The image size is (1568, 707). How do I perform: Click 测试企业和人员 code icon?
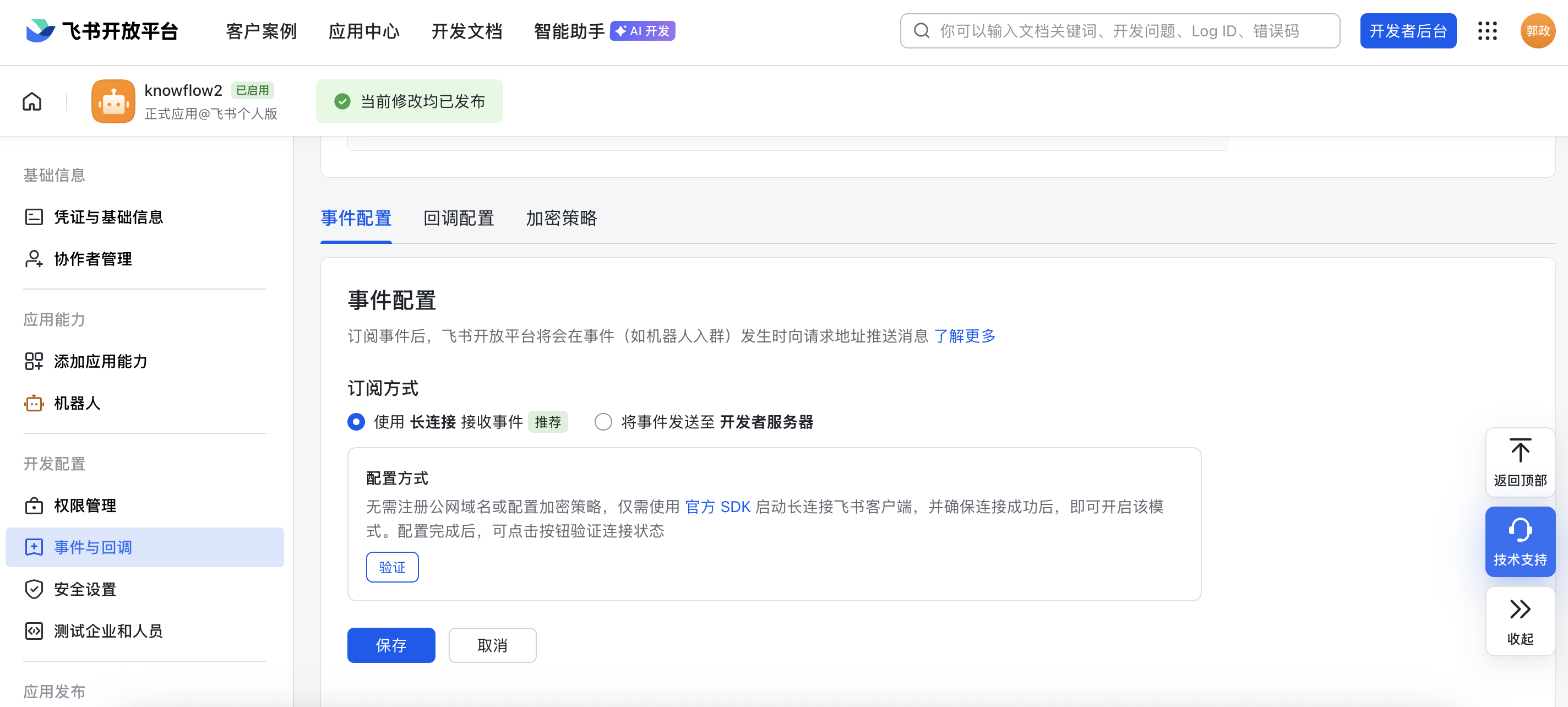(x=34, y=631)
